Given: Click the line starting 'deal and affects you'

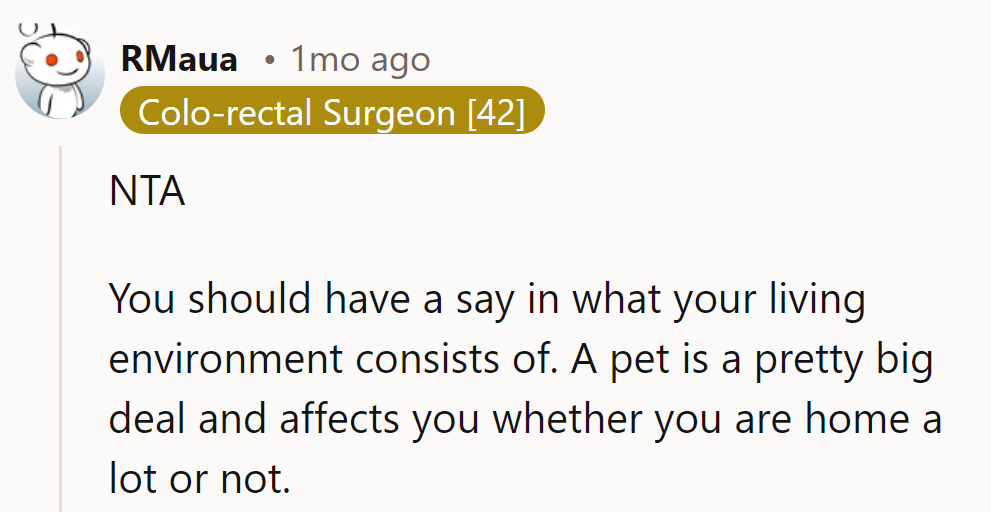Looking at the screenshot, I should [526, 419].
